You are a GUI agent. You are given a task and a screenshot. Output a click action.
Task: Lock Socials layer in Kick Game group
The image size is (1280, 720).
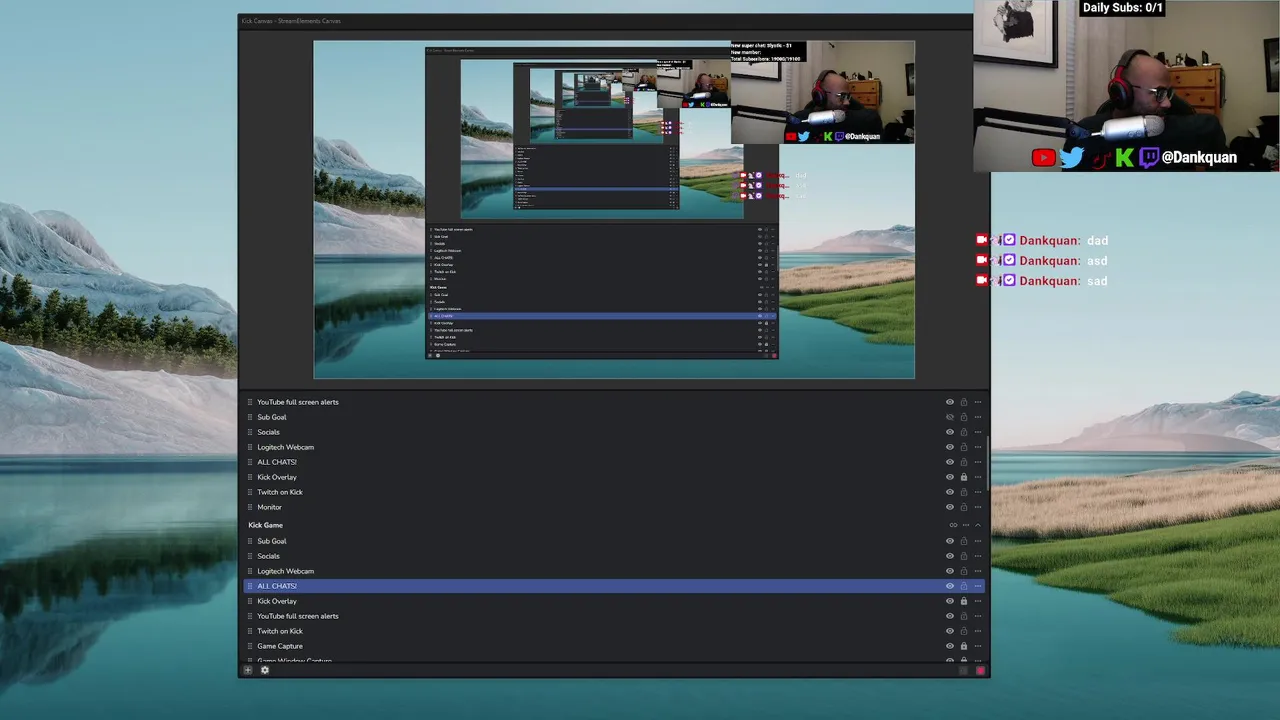[x=964, y=556]
